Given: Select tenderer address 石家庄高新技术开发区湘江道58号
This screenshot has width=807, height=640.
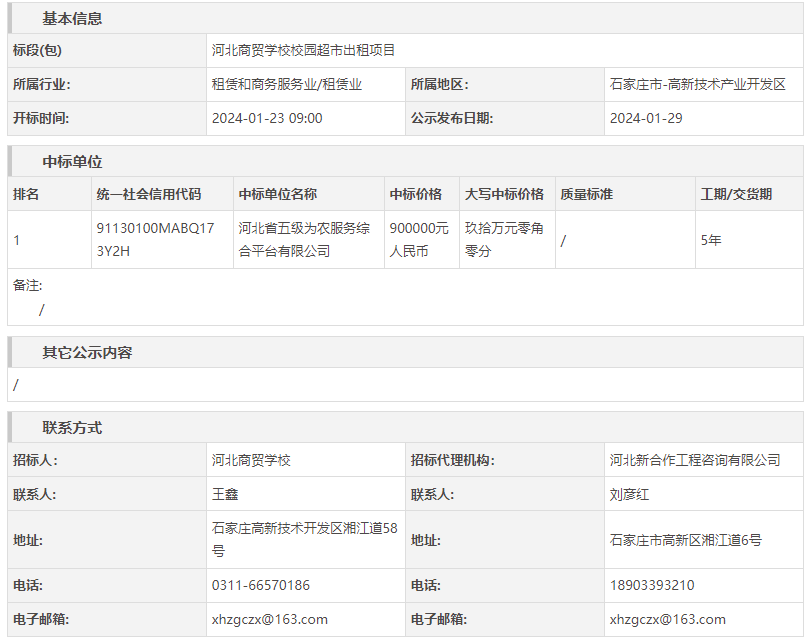Looking at the screenshot, I should (305, 540).
